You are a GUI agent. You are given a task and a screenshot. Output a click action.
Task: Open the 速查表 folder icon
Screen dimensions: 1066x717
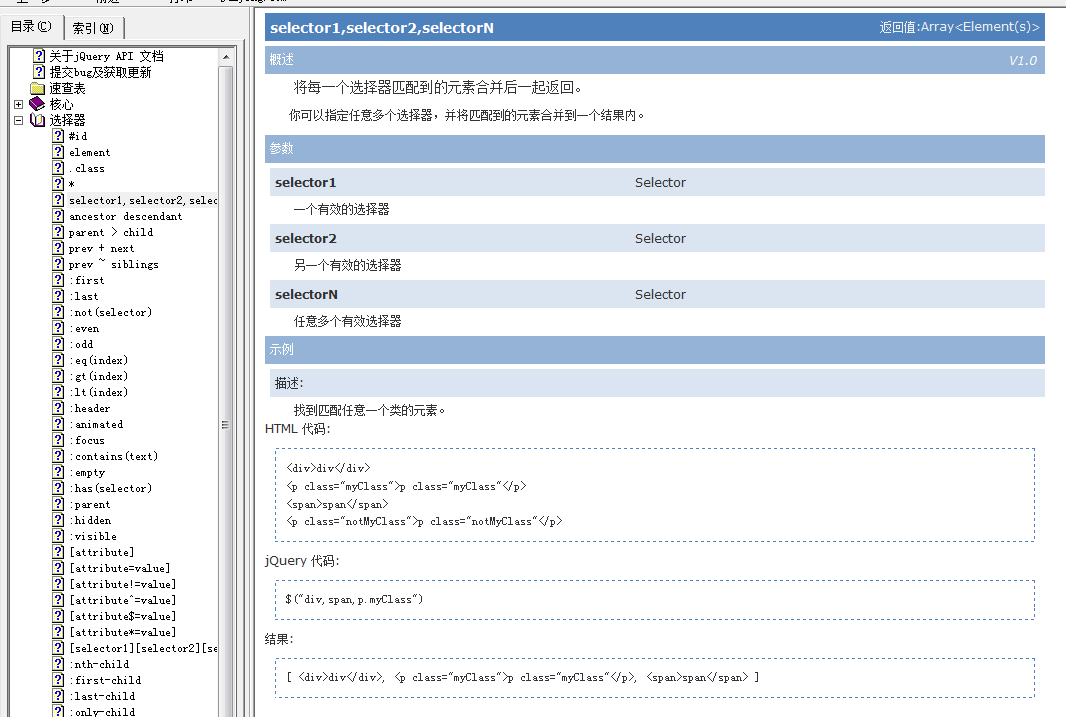pos(37,88)
